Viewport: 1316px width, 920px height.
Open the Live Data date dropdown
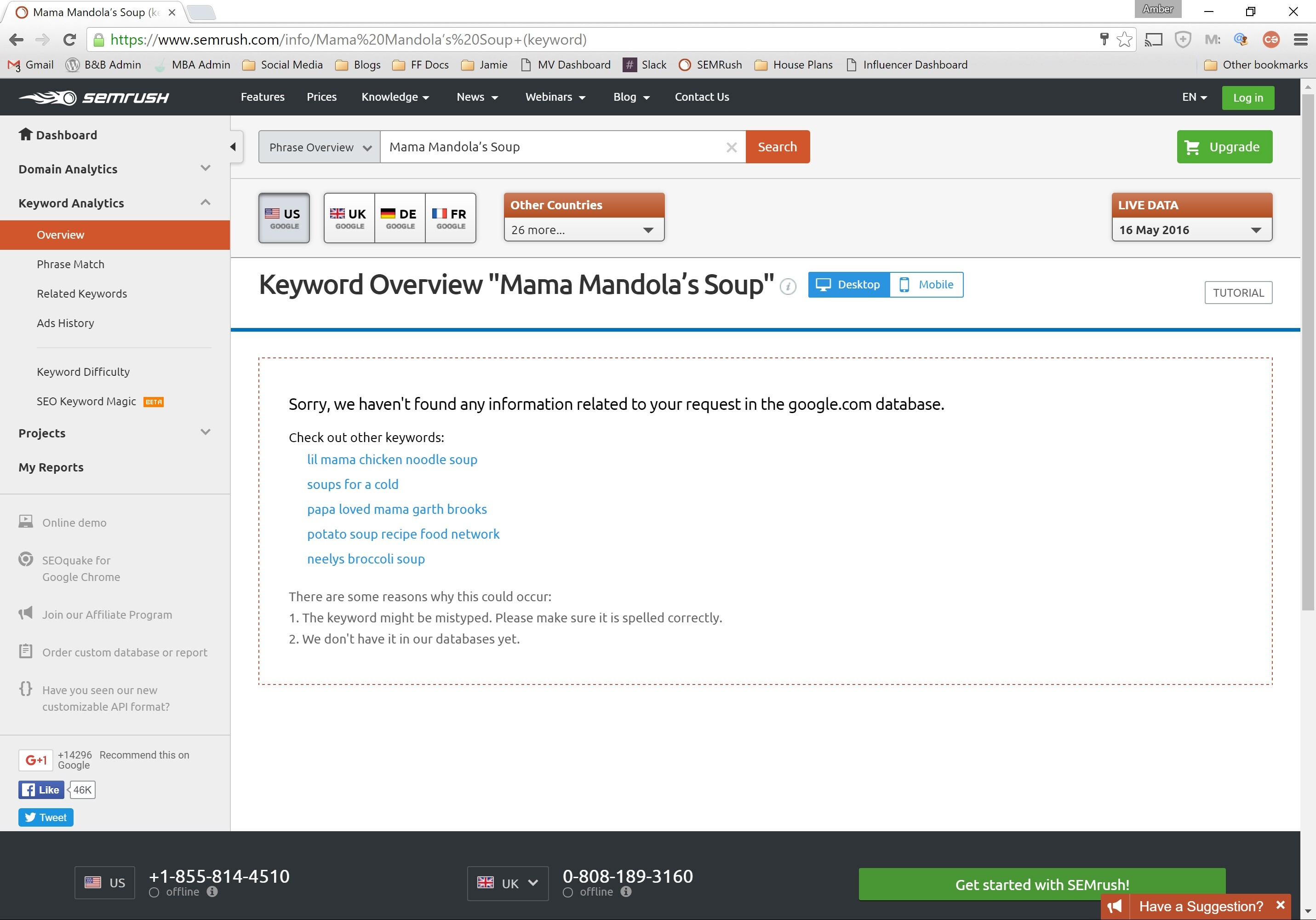(1192, 230)
